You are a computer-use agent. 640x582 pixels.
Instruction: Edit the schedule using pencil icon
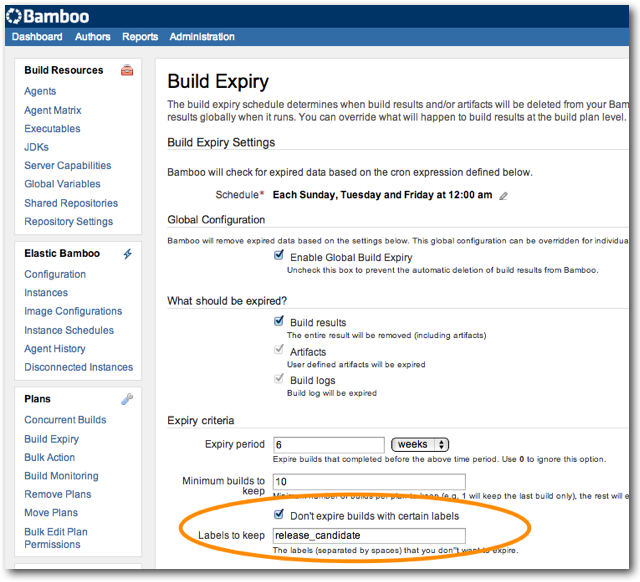pos(503,196)
